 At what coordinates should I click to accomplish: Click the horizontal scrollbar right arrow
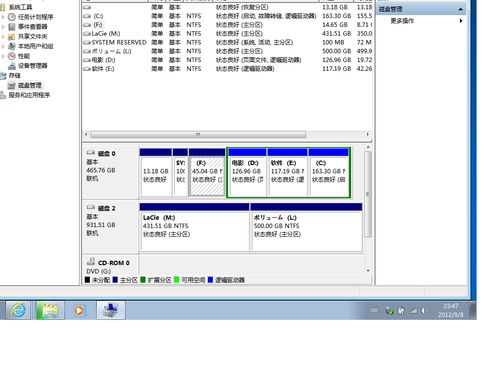368,134
